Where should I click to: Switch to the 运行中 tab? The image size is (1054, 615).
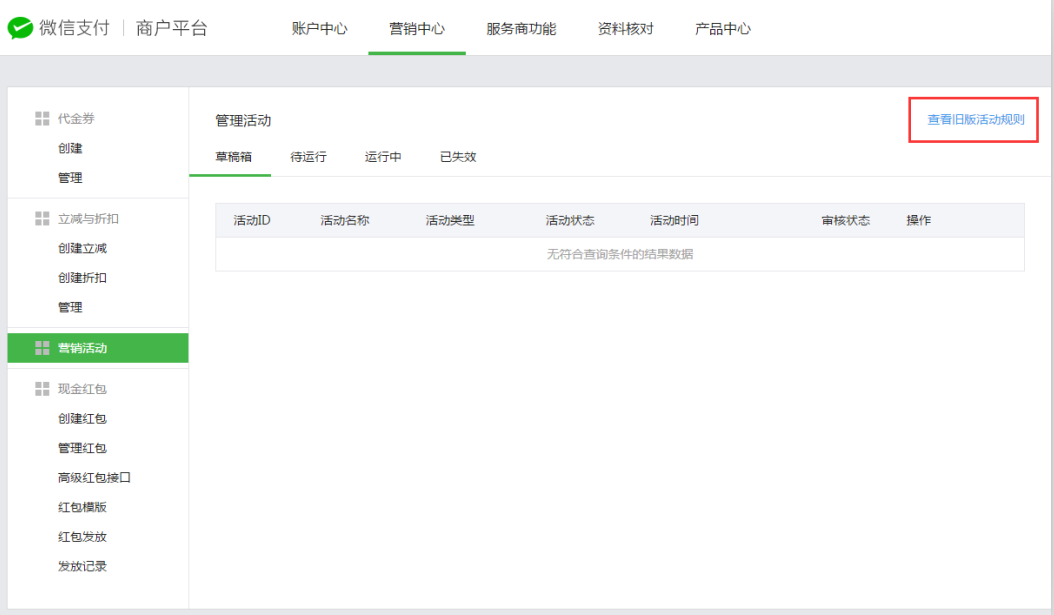383,157
